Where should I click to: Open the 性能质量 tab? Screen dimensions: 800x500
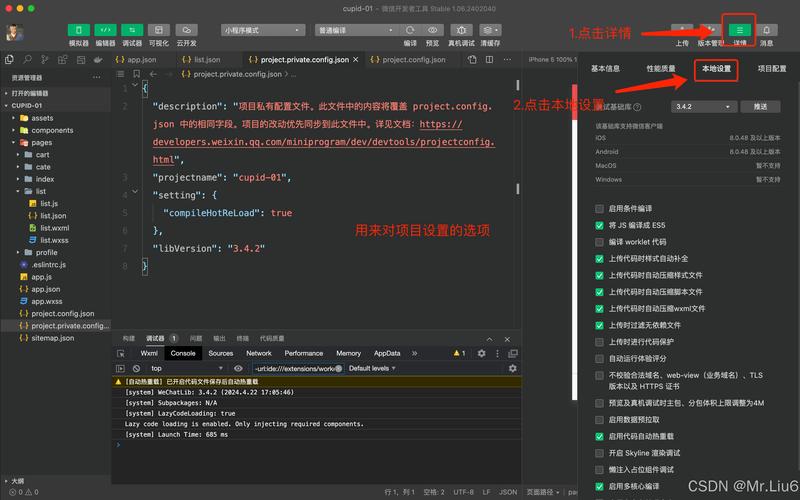[x=661, y=68]
